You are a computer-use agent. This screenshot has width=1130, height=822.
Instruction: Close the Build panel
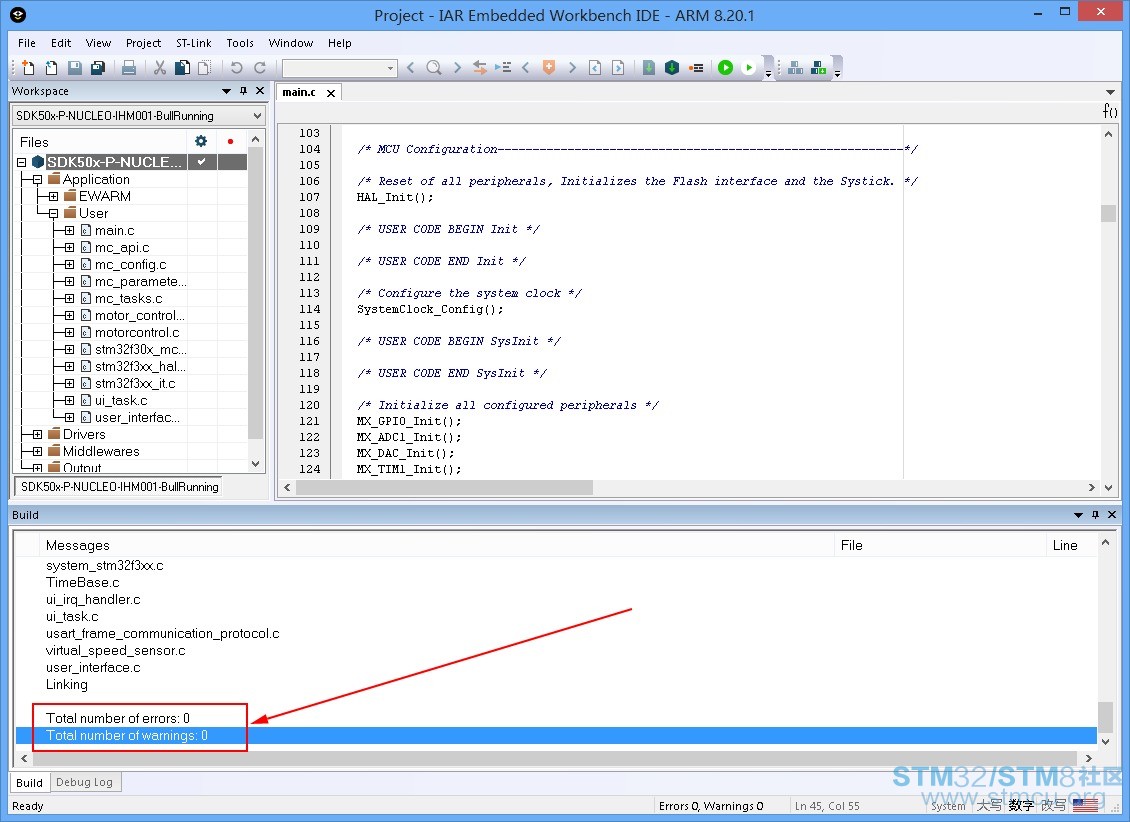(x=1112, y=514)
